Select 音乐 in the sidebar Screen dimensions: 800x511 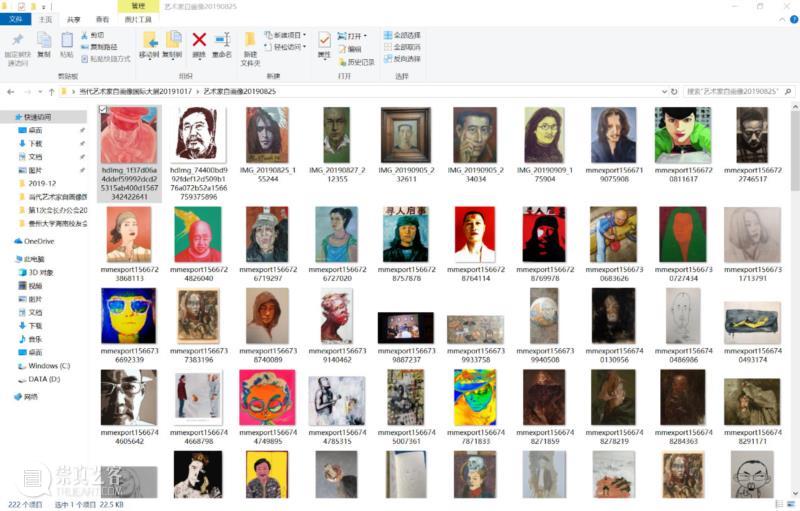[x=31, y=339]
